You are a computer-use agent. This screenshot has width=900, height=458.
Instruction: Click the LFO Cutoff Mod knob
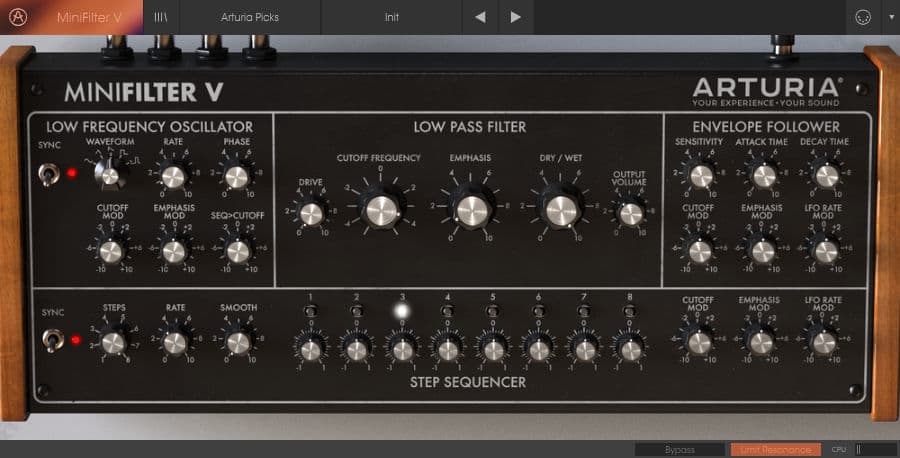coord(111,251)
